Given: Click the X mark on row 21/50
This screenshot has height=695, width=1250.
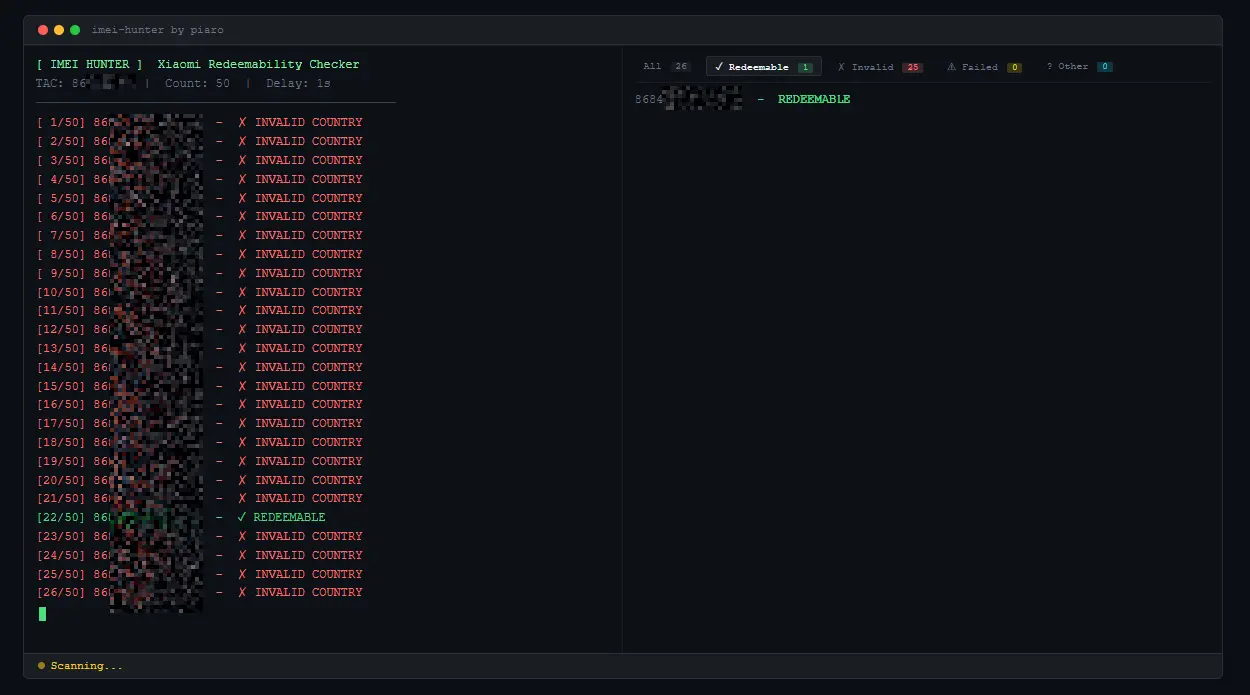Looking at the screenshot, I should click(x=242, y=498).
